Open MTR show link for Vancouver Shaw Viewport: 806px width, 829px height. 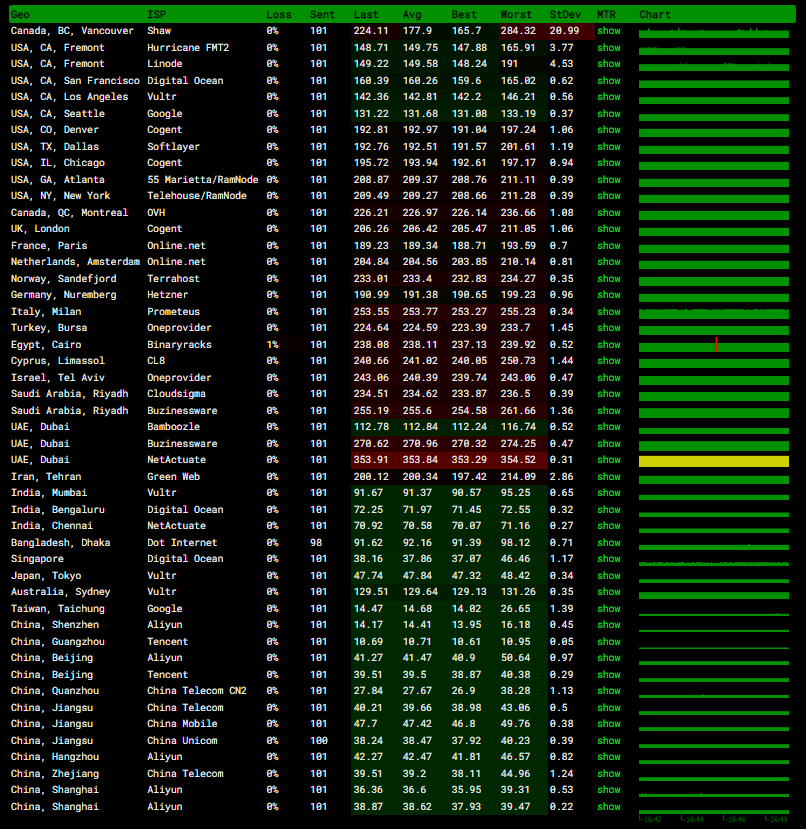609,31
